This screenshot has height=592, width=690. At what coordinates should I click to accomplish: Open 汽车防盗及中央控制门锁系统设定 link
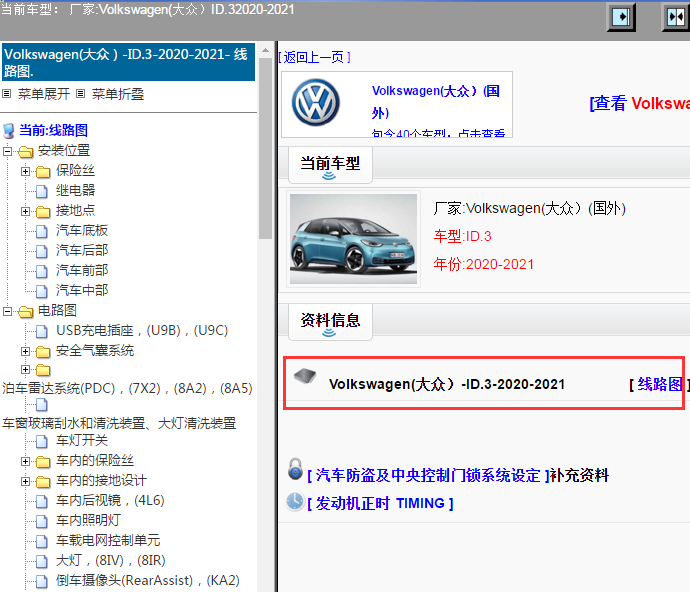click(x=428, y=475)
